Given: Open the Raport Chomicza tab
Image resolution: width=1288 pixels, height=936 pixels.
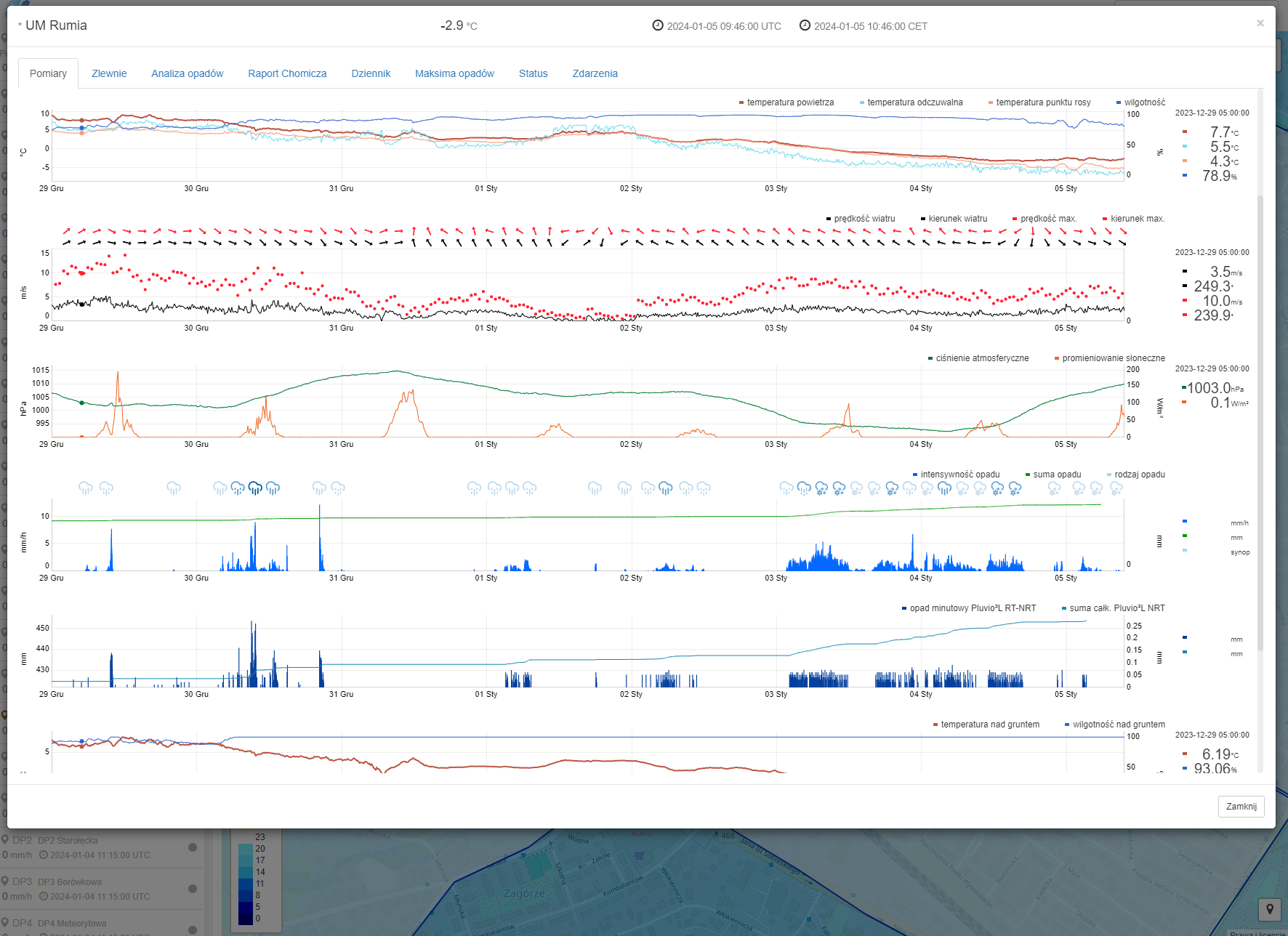Looking at the screenshot, I should click(x=287, y=73).
